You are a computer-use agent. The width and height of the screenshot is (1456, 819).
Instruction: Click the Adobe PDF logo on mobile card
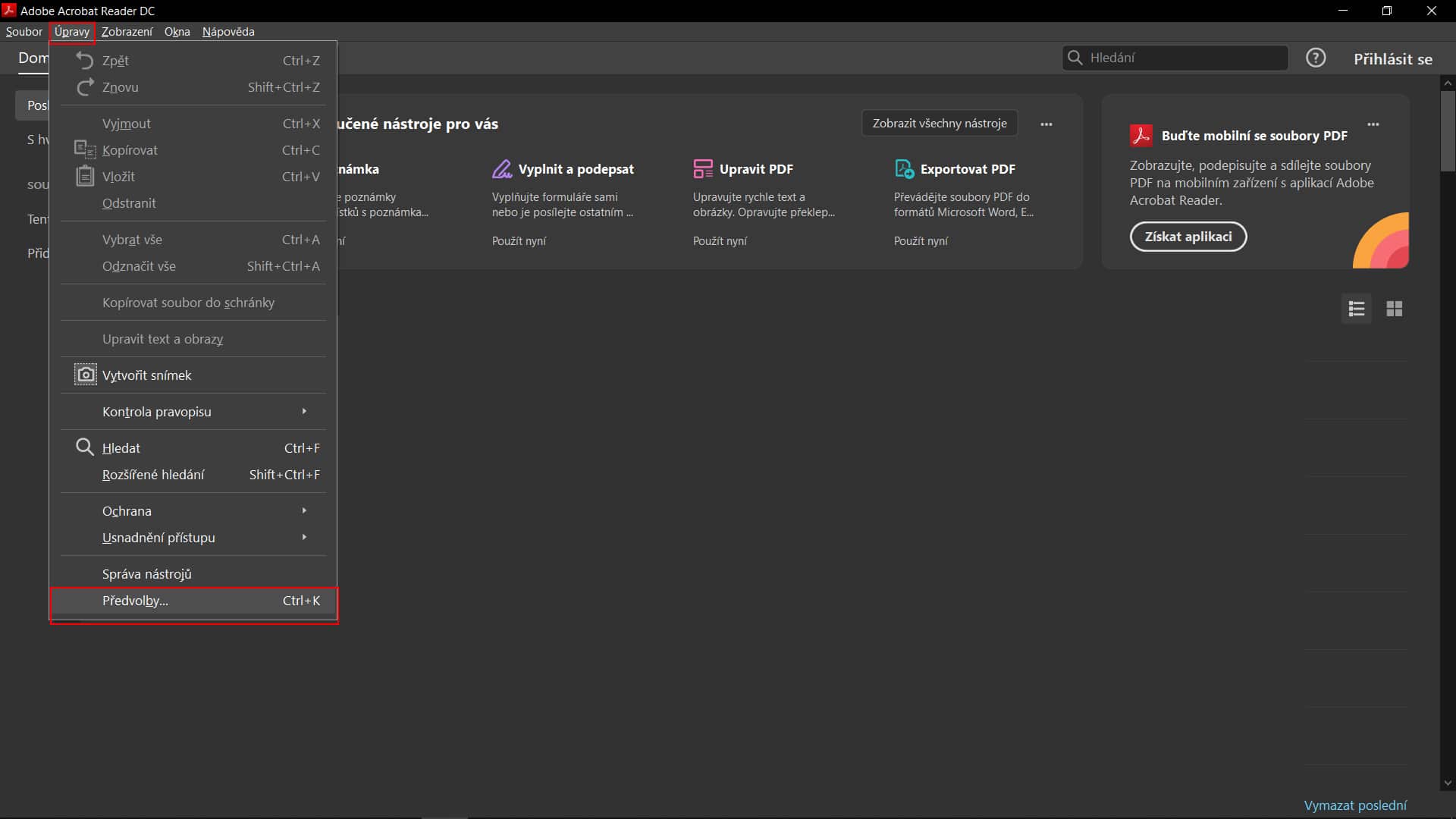(x=1141, y=136)
